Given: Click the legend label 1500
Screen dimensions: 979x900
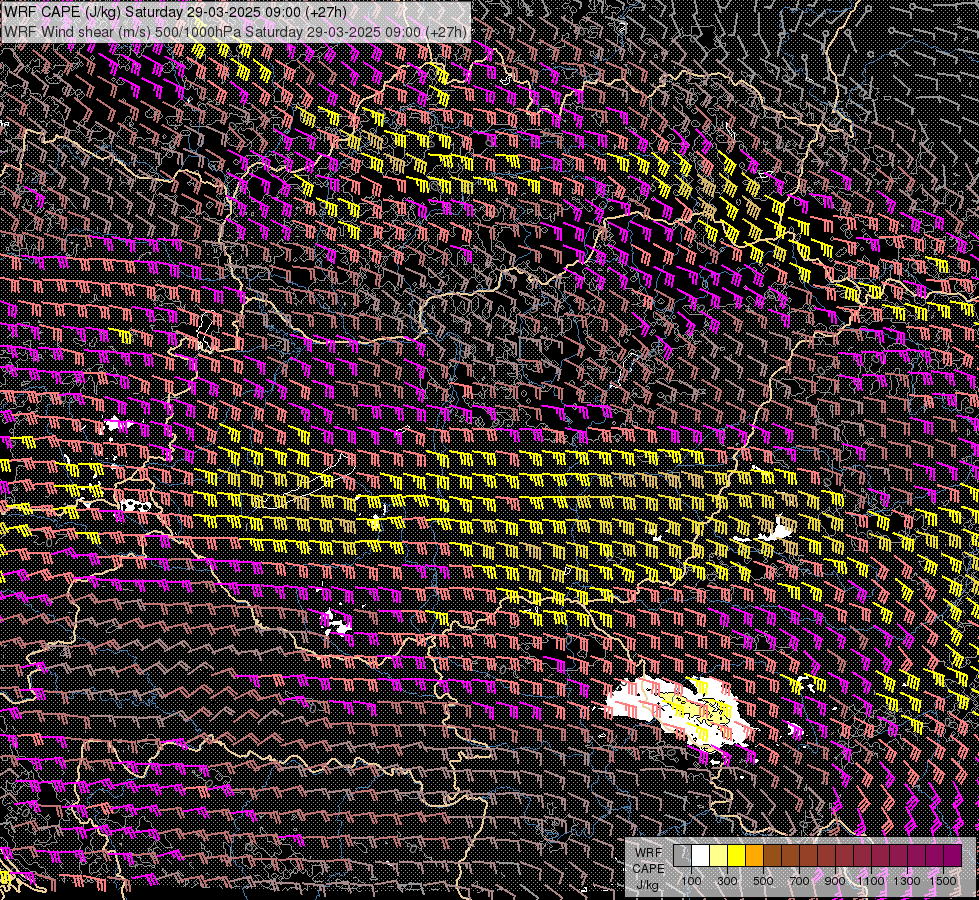Looking at the screenshot, I should (943, 881).
